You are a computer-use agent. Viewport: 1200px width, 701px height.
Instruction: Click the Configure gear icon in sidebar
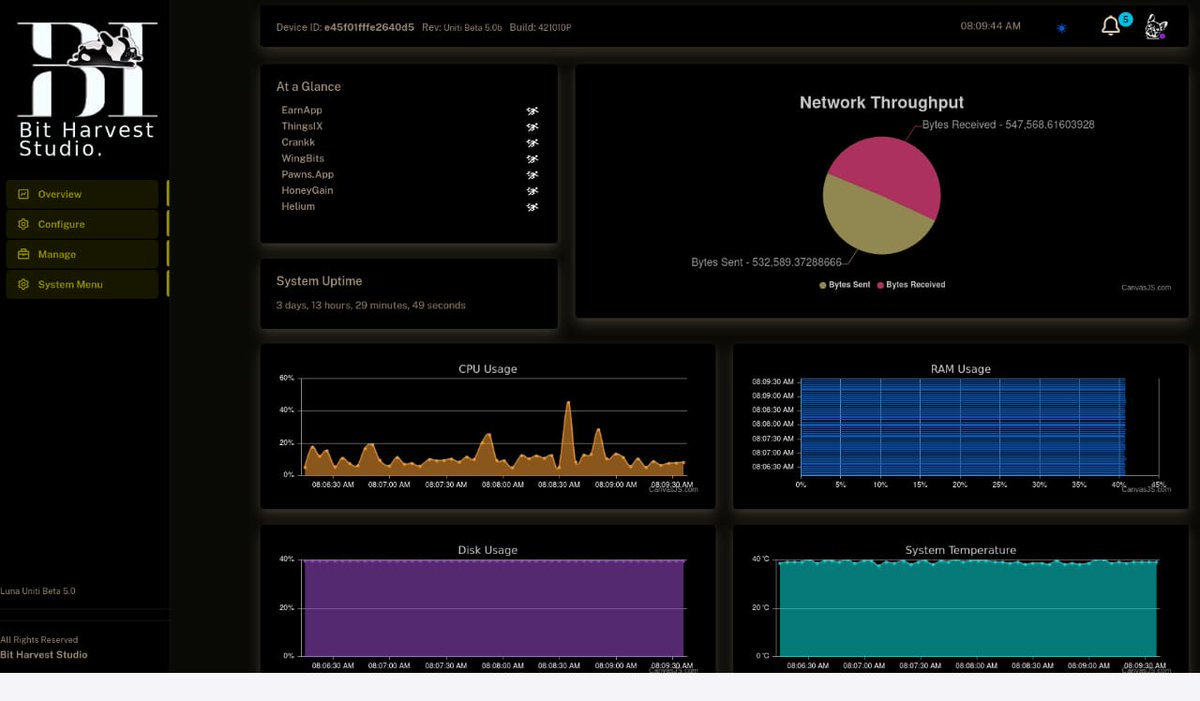point(23,224)
